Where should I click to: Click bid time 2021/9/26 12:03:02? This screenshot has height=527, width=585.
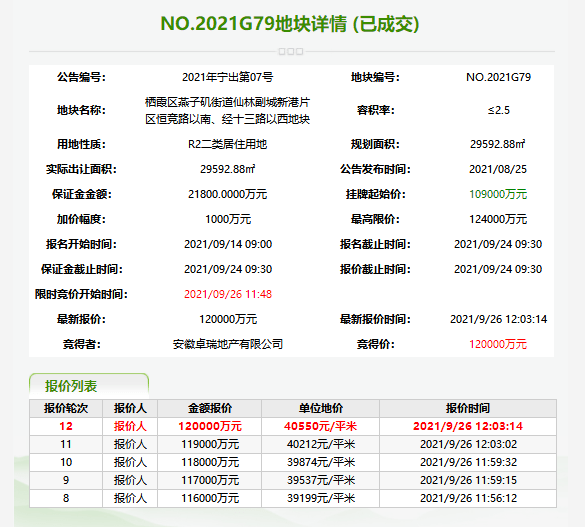click(468, 444)
